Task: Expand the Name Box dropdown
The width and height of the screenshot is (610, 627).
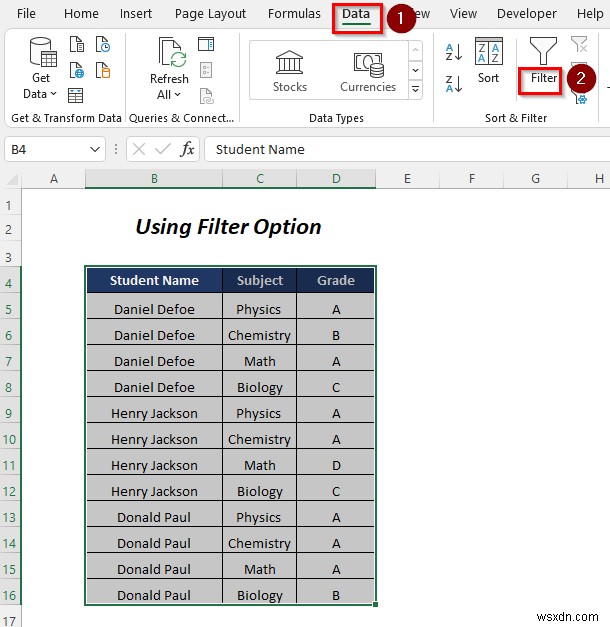Action: pos(95,150)
